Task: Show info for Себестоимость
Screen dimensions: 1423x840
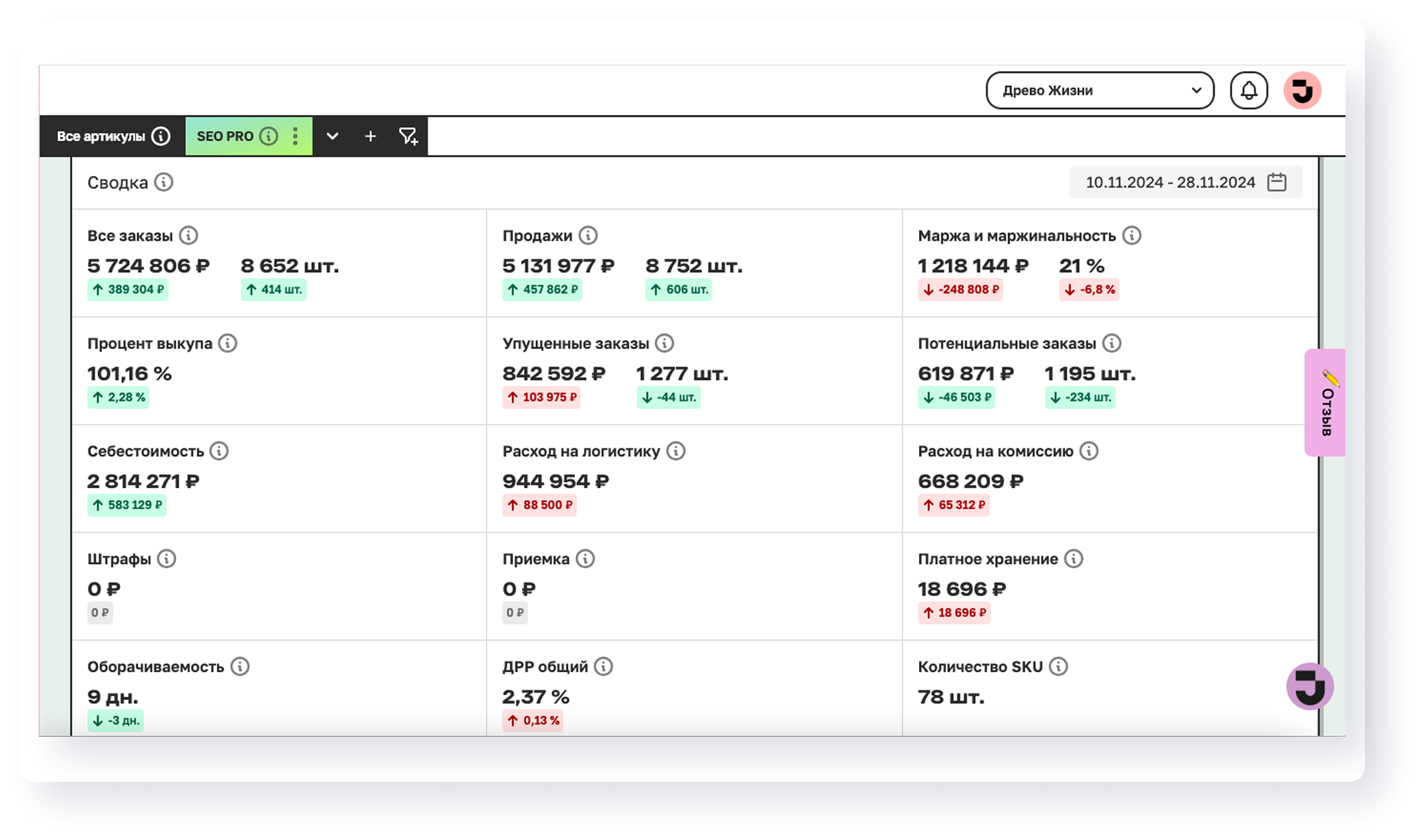Action: 219,451
